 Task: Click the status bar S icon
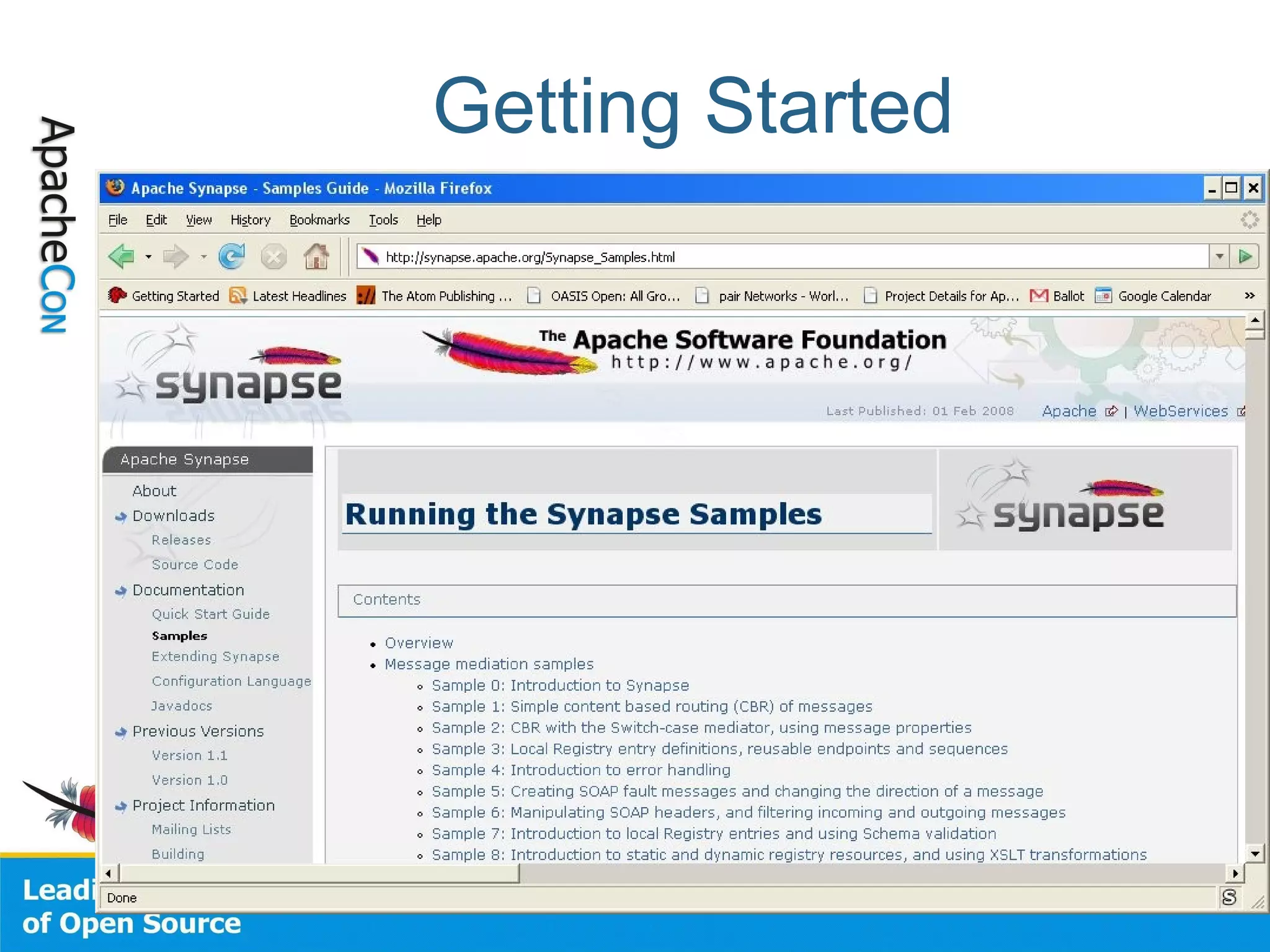click(1228, 897)
